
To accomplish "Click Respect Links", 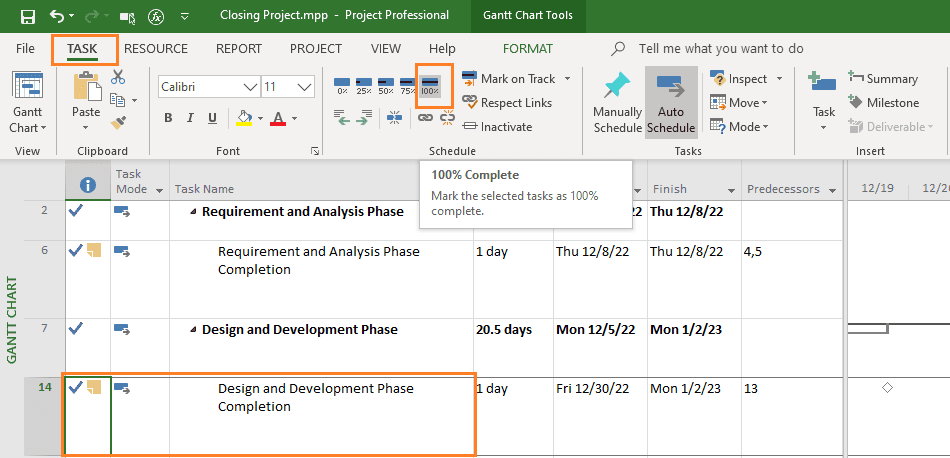I will pos(507,103).
